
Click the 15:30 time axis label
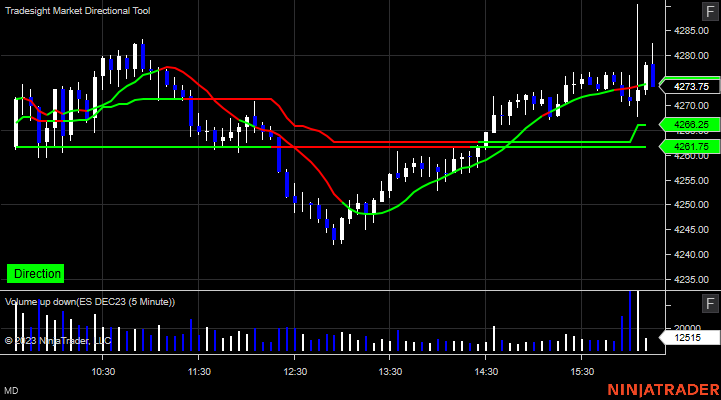pos(582,371)
